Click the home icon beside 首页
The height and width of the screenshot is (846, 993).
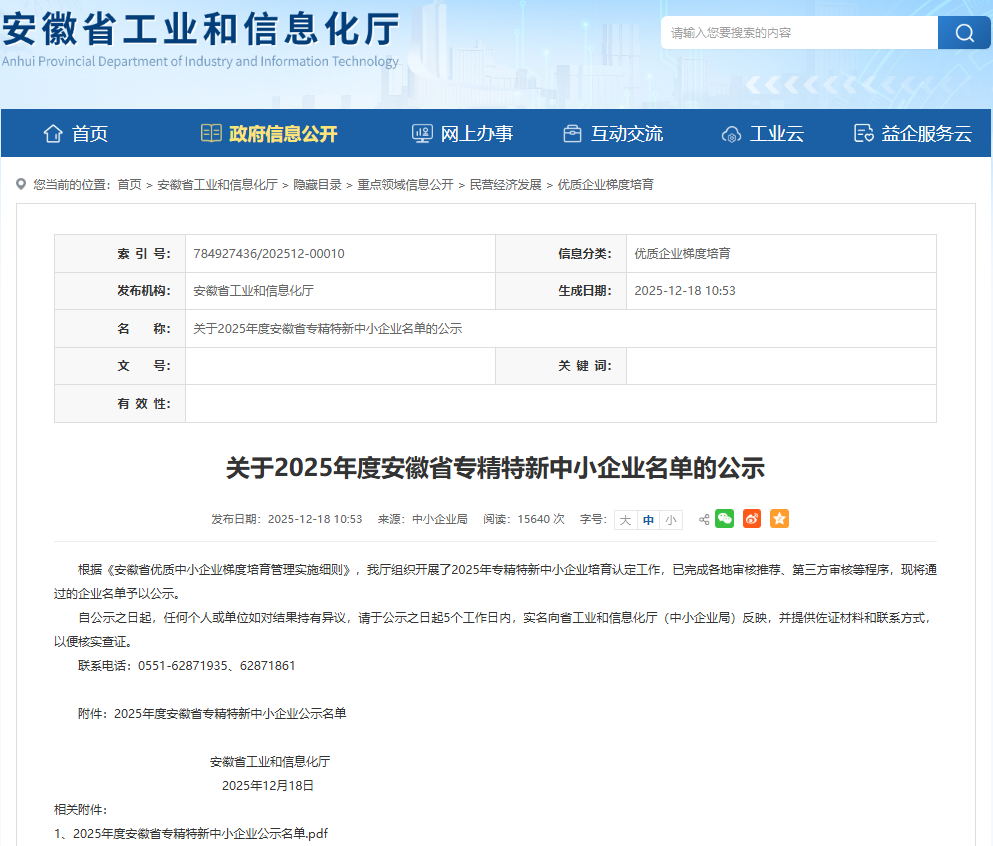pyautogui.click(x=53, y=134)
